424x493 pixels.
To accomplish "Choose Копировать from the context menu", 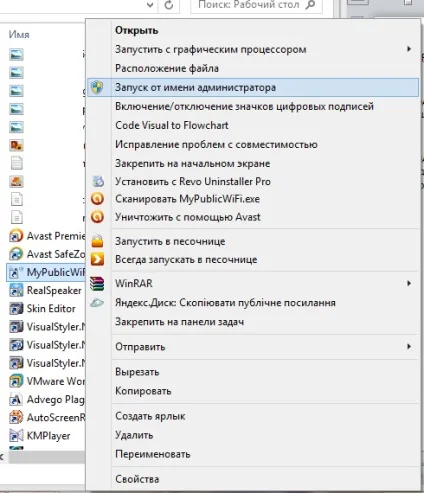I will point(253,391).
